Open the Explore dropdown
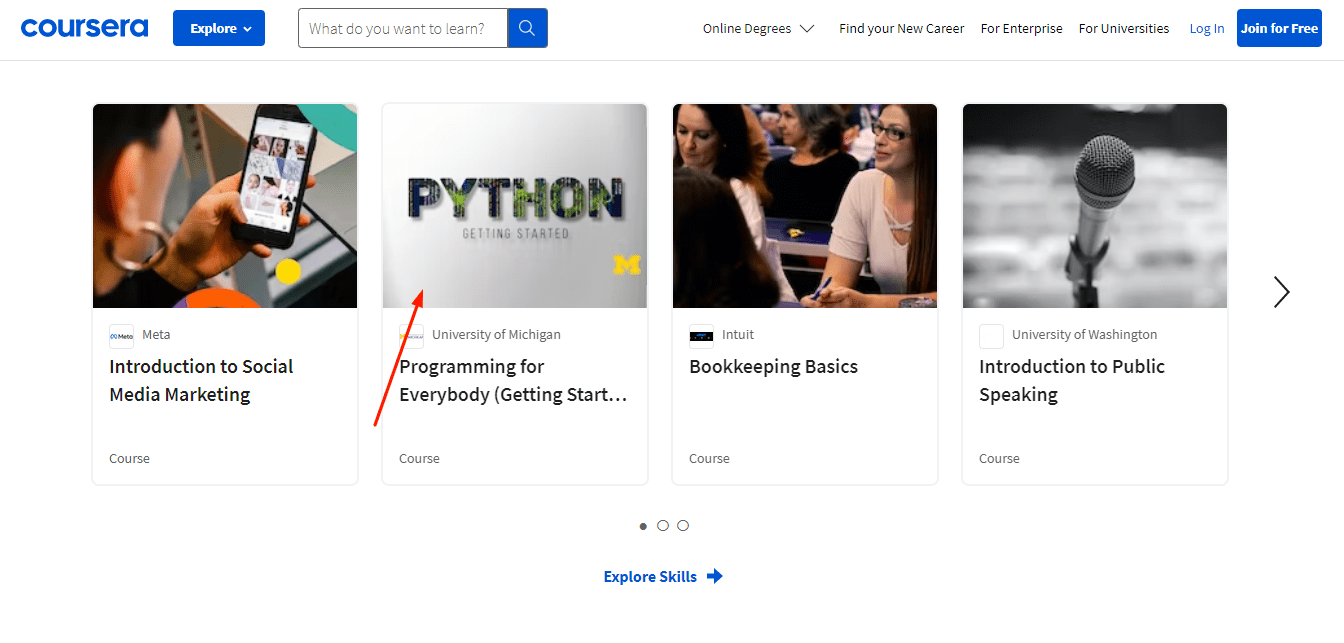 (218, 27)
